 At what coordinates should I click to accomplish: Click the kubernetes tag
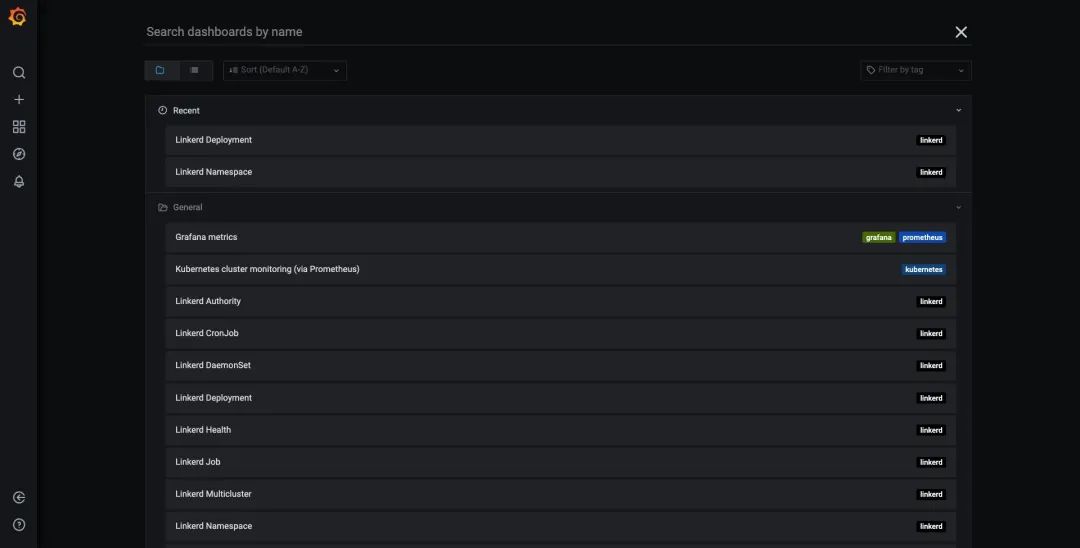924,269
